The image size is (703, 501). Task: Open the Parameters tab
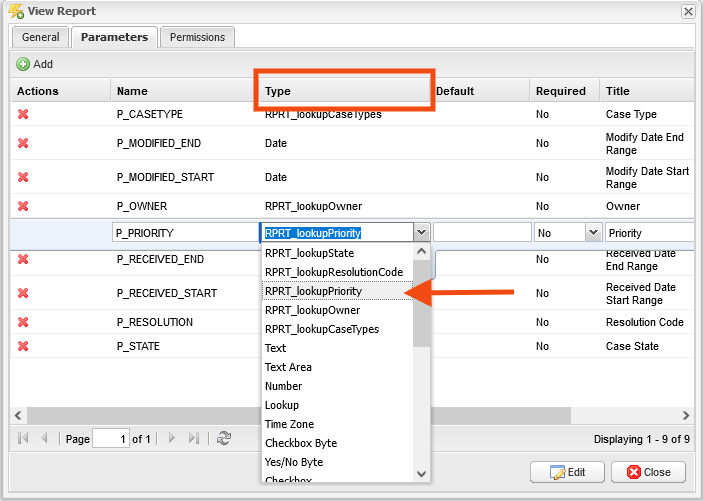pyautogui.click(x=114, y=37)
